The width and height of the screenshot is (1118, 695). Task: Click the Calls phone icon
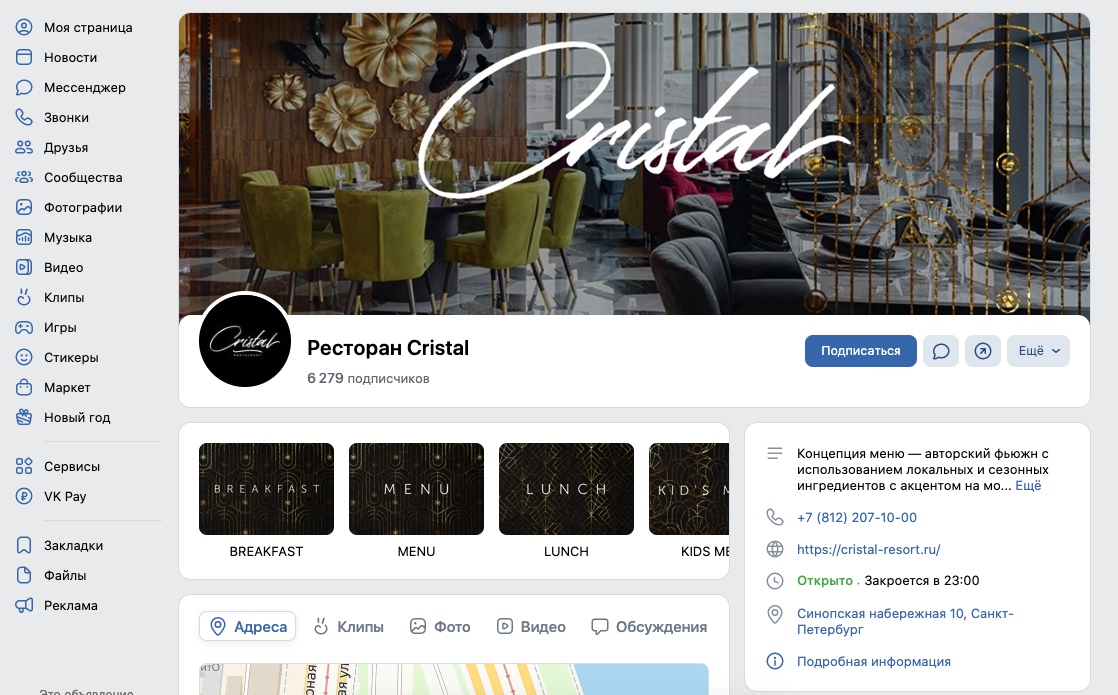[24, 118]
